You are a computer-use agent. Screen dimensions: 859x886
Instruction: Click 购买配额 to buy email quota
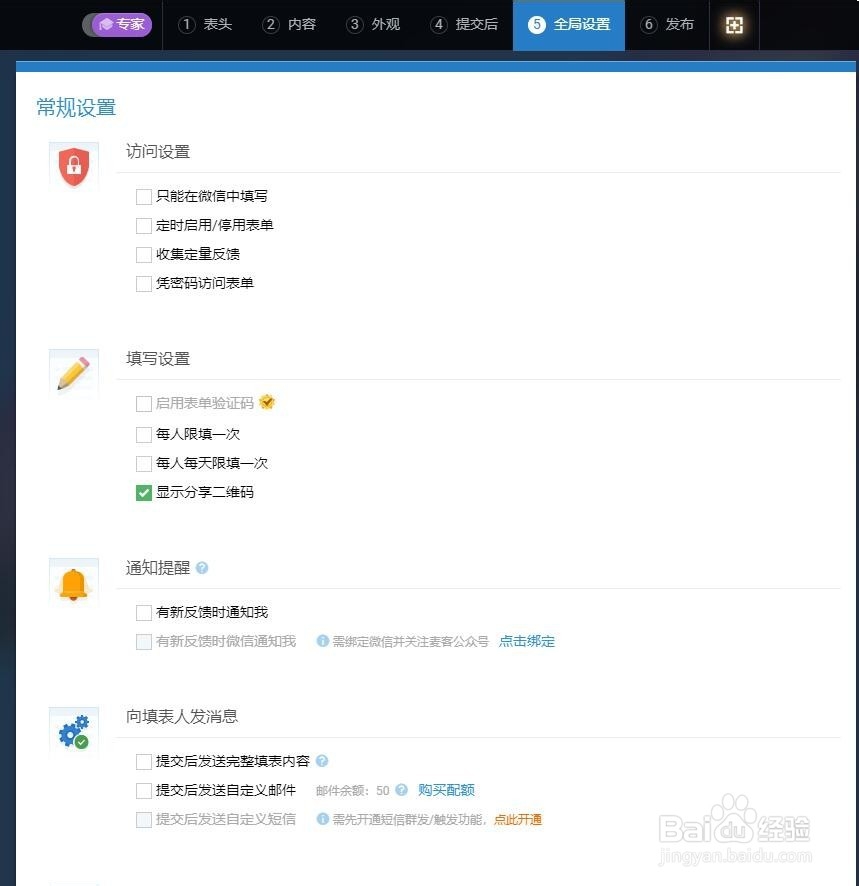pyautogui.click(x=446, y=790)
